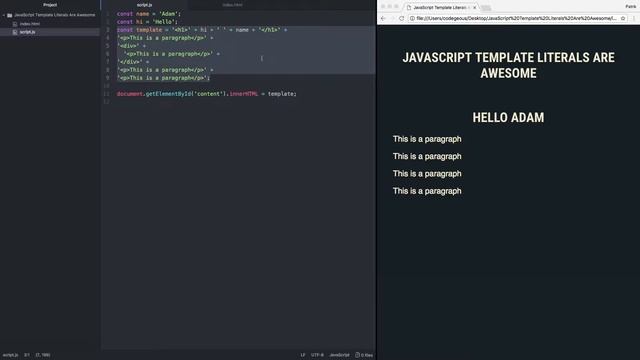Image resolution: width=640 pixels, height=360 pixels.
Task: Click the index.html file icon in tree
Action: tap(15, 24)
